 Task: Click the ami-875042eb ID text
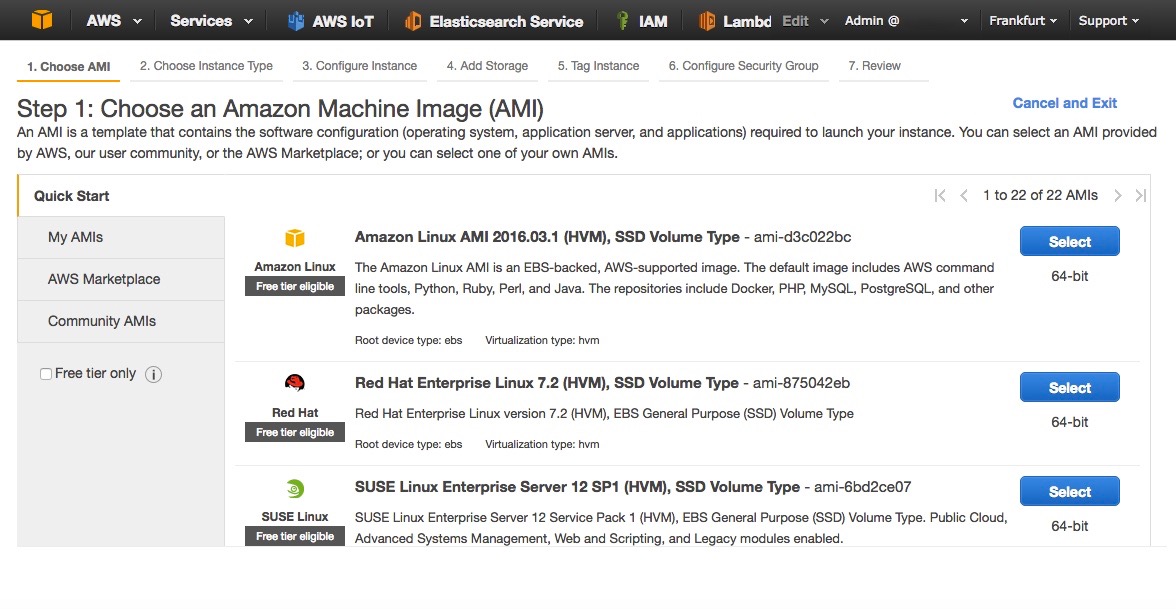pyautogui.click(x=802, y=382)
